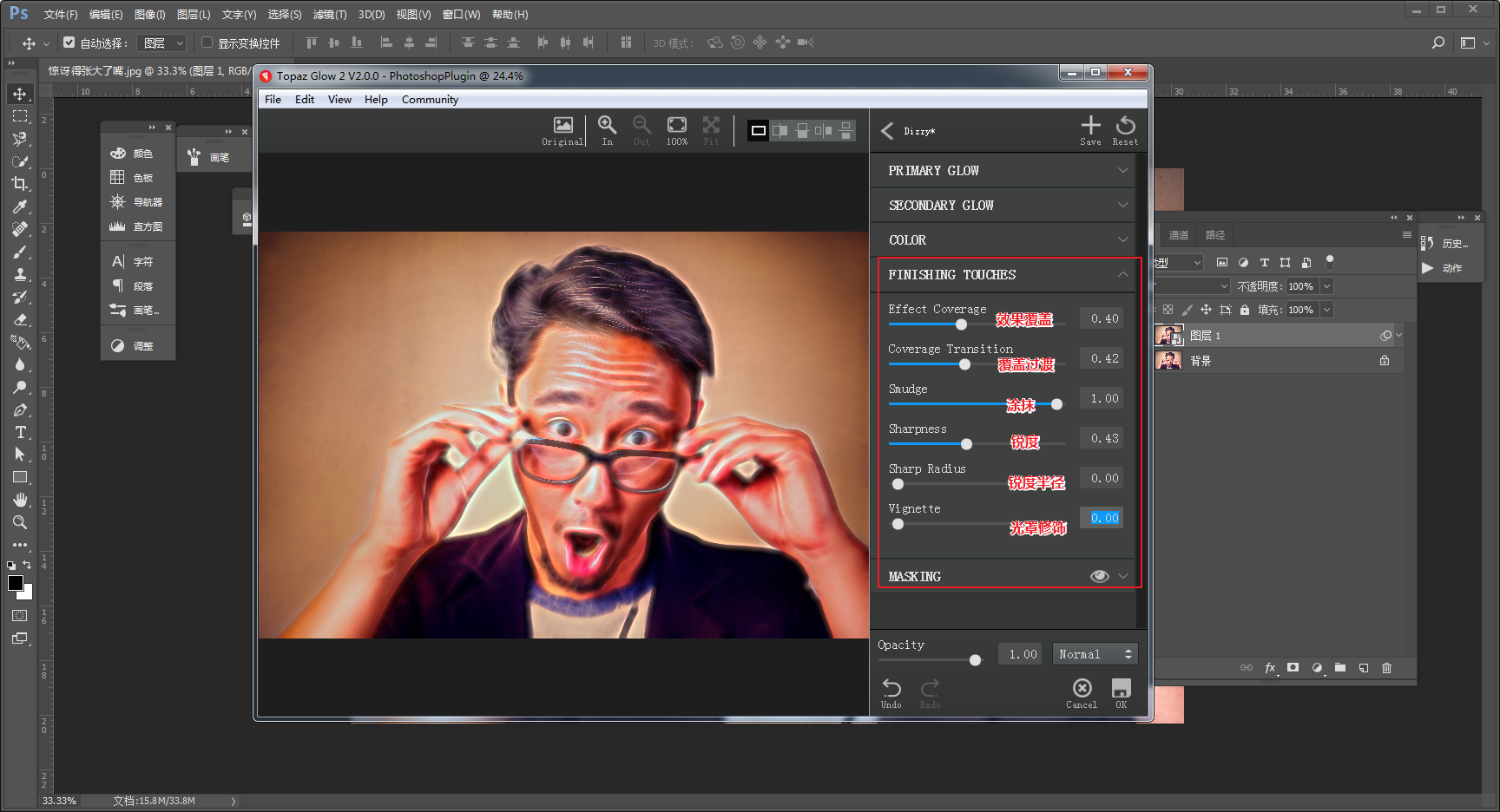Click the Zoom In icon in Topaz Glow
Screen dimensions: 1500x812
[x=607, y=131]
